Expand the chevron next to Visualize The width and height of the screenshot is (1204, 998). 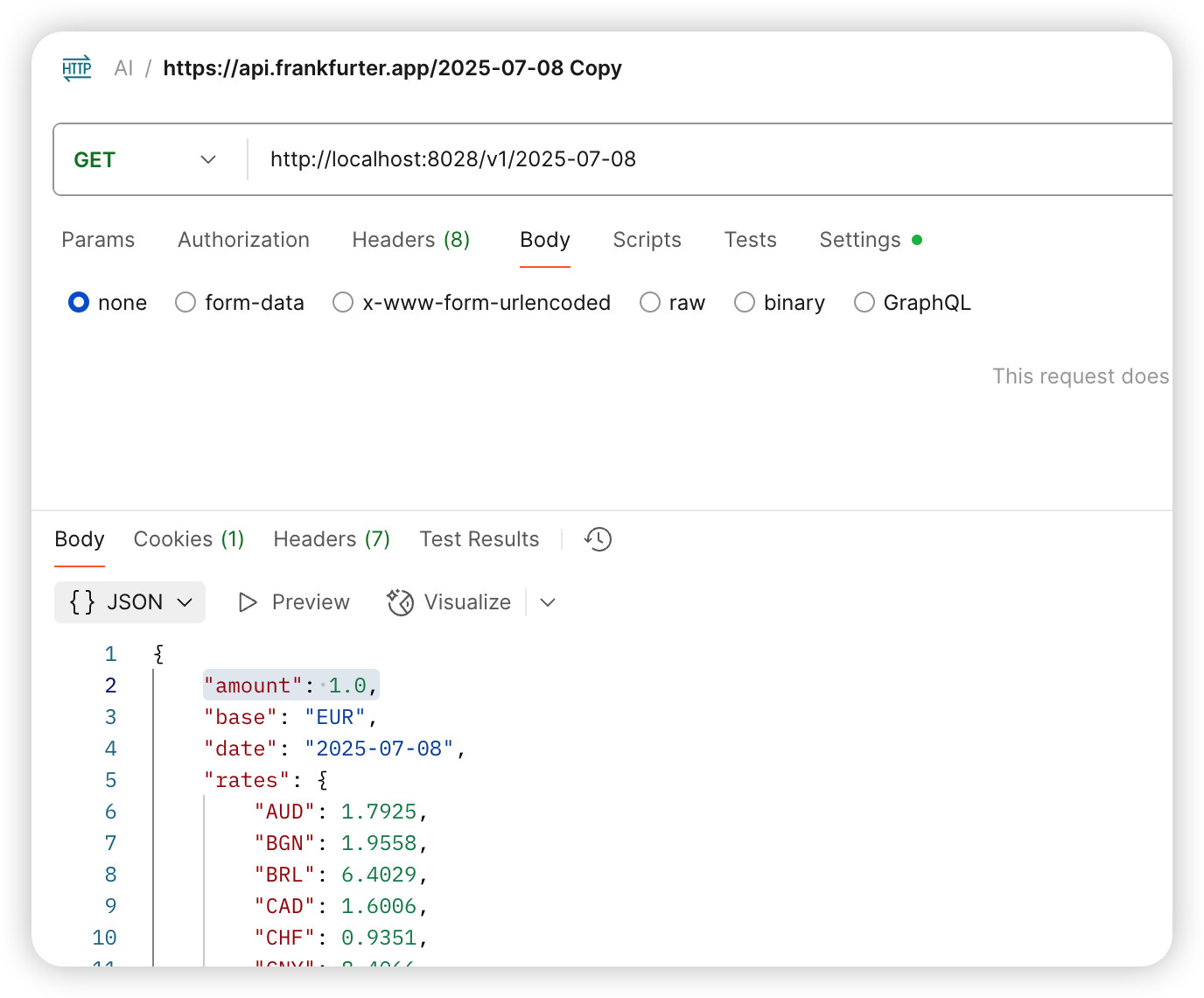(548, 602)
